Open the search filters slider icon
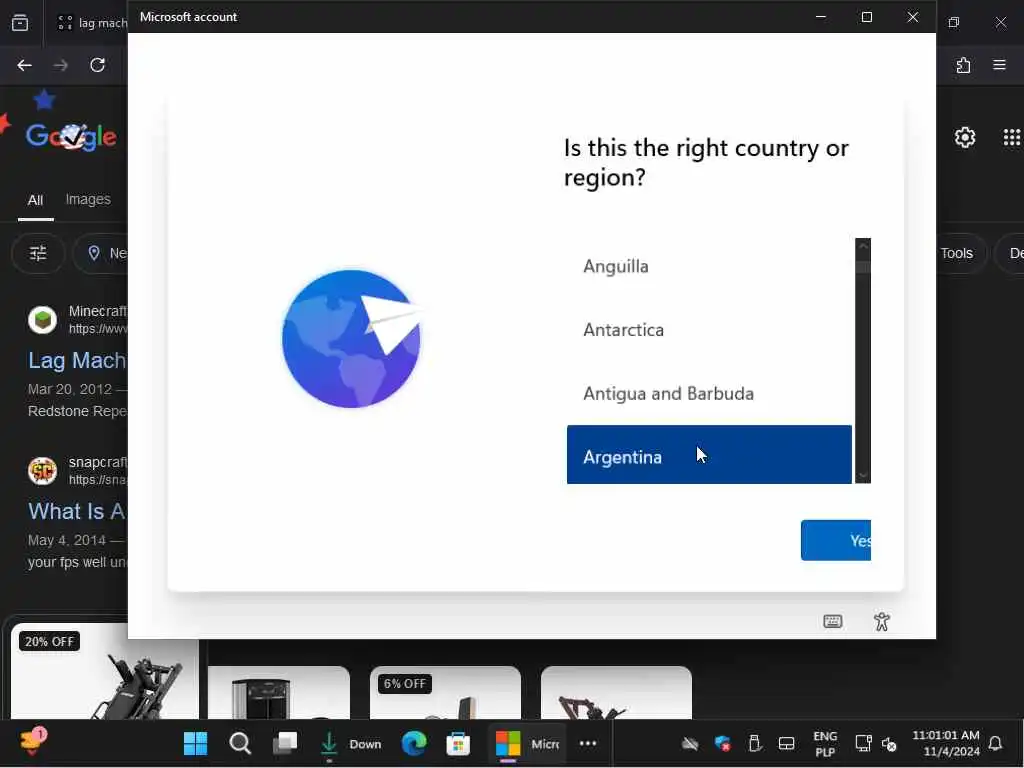This screenshot has width=1024, height=768. [x=38, y=253]
